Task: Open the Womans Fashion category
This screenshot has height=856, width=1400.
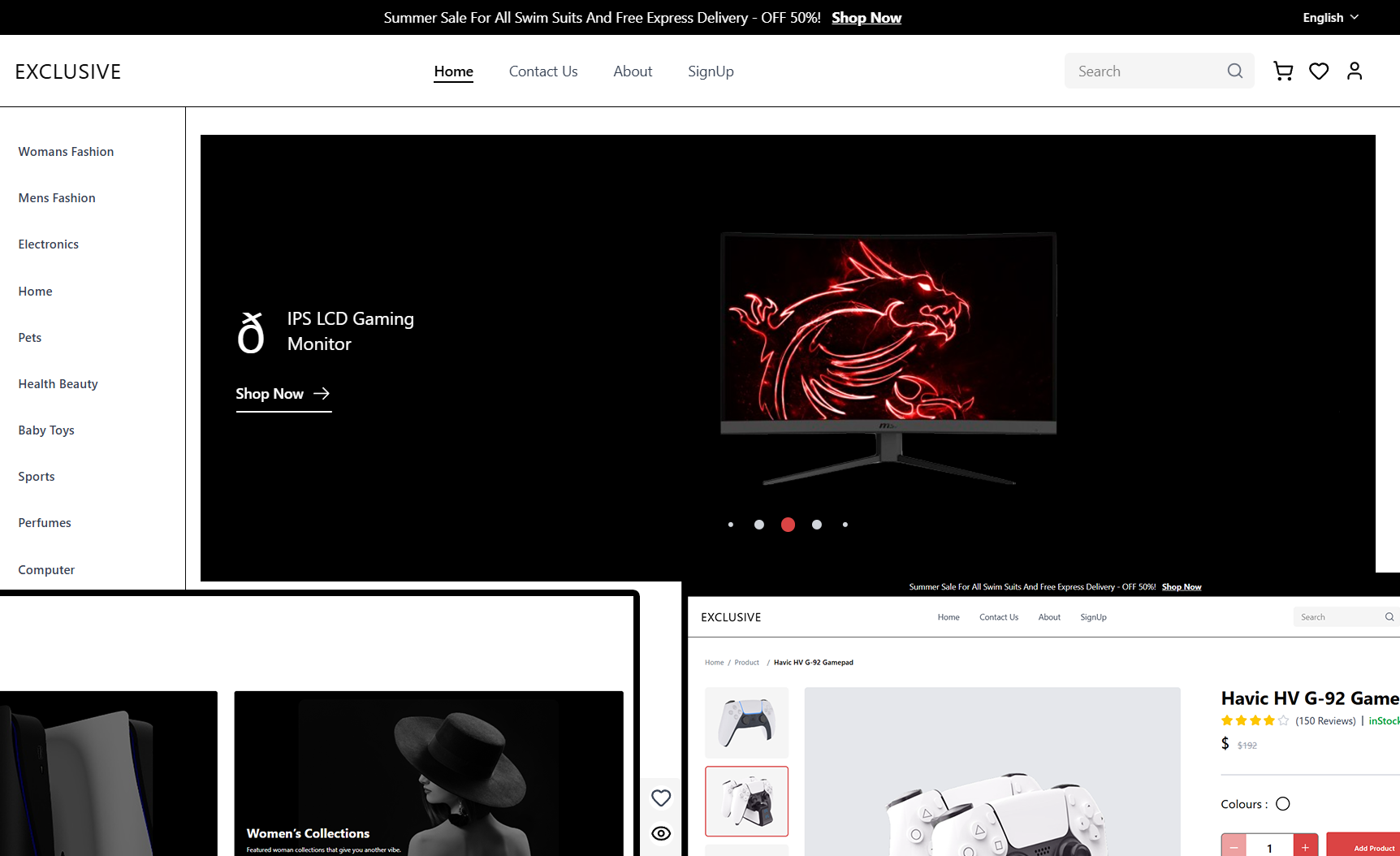Action: [x=66, y=152]
